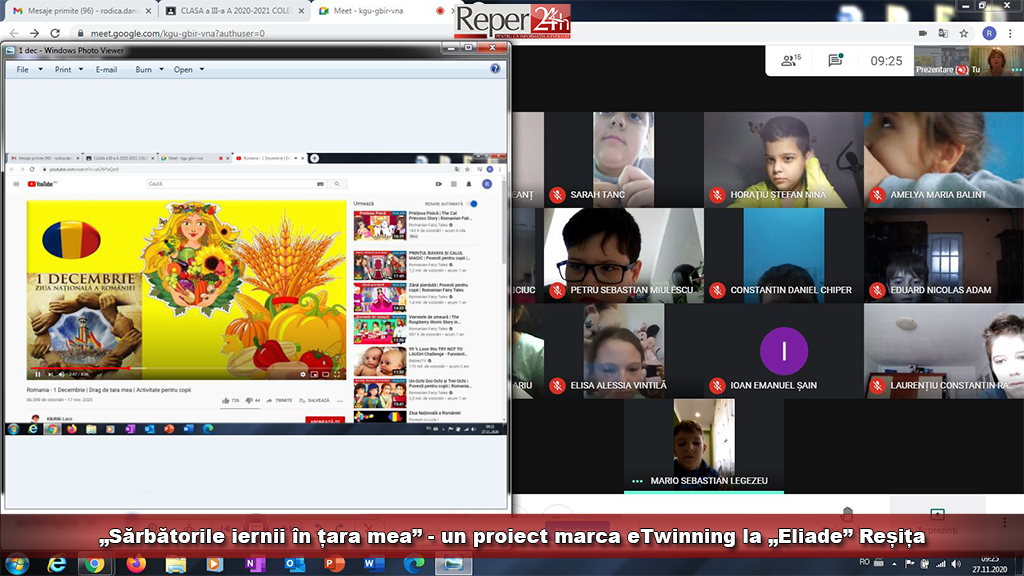Close the CLASA a III-a A tab

(x=301, y=11)
